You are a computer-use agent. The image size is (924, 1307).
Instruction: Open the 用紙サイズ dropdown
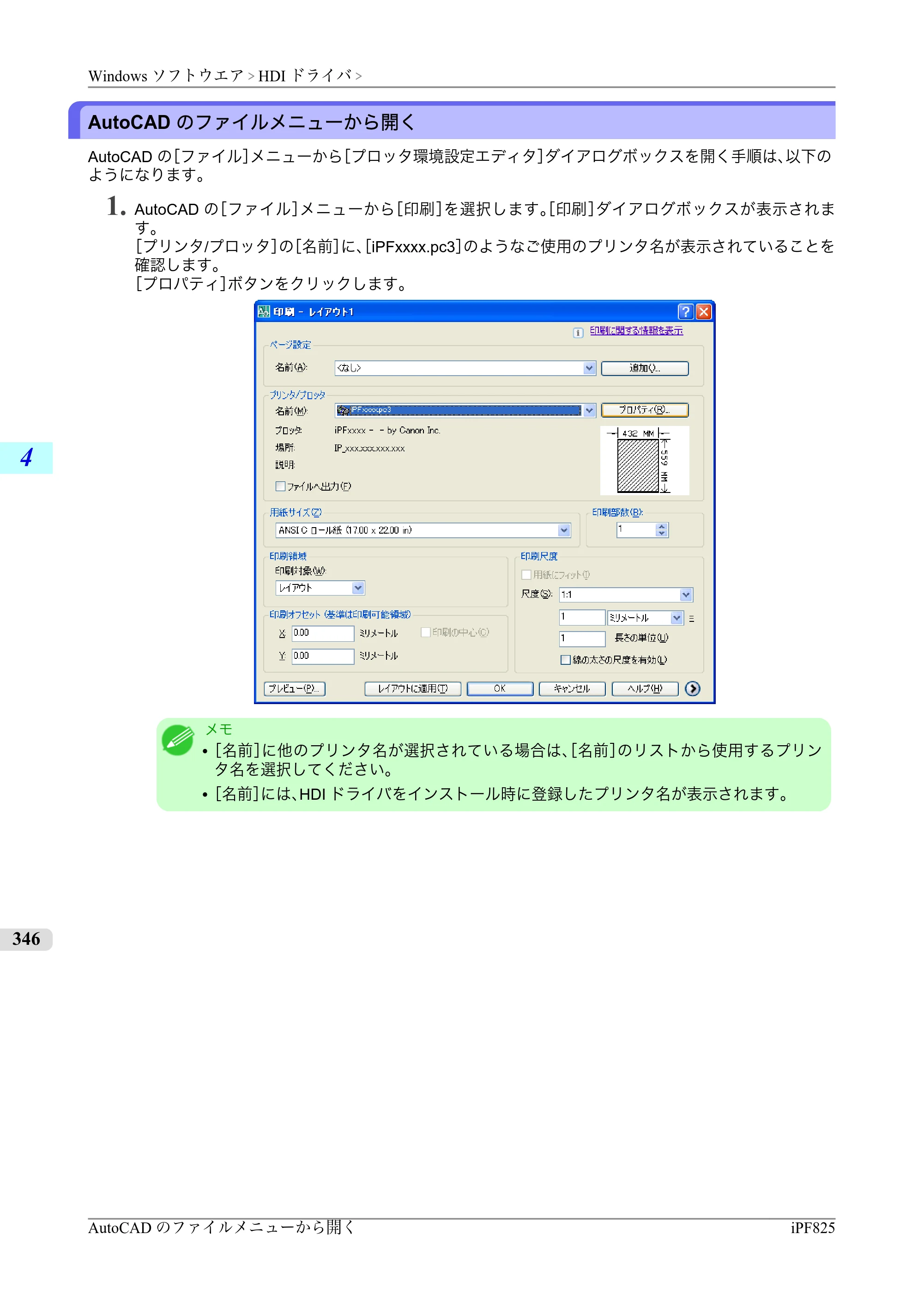(564, 530)
